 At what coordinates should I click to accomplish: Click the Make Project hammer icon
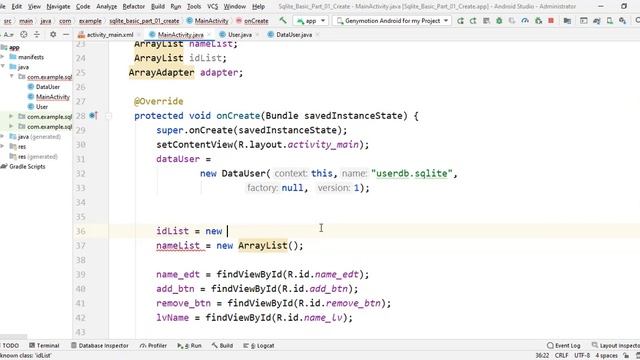[282, 20]
